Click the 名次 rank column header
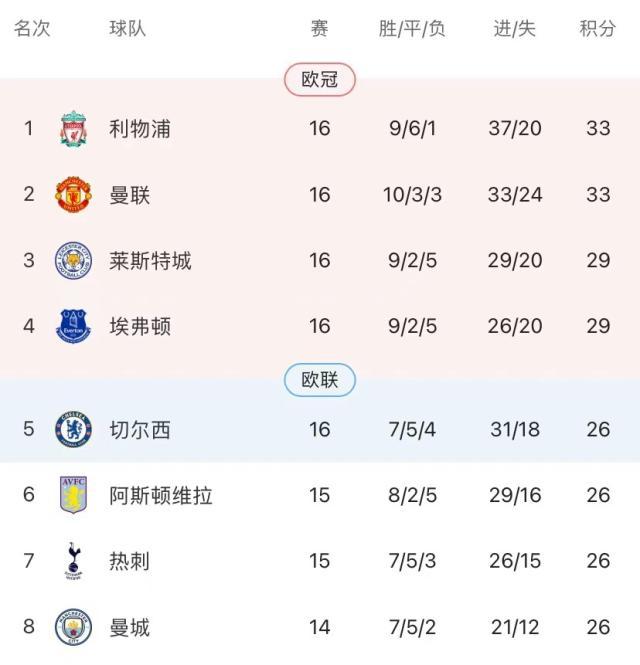640x665 pixels. coord(32,29)
